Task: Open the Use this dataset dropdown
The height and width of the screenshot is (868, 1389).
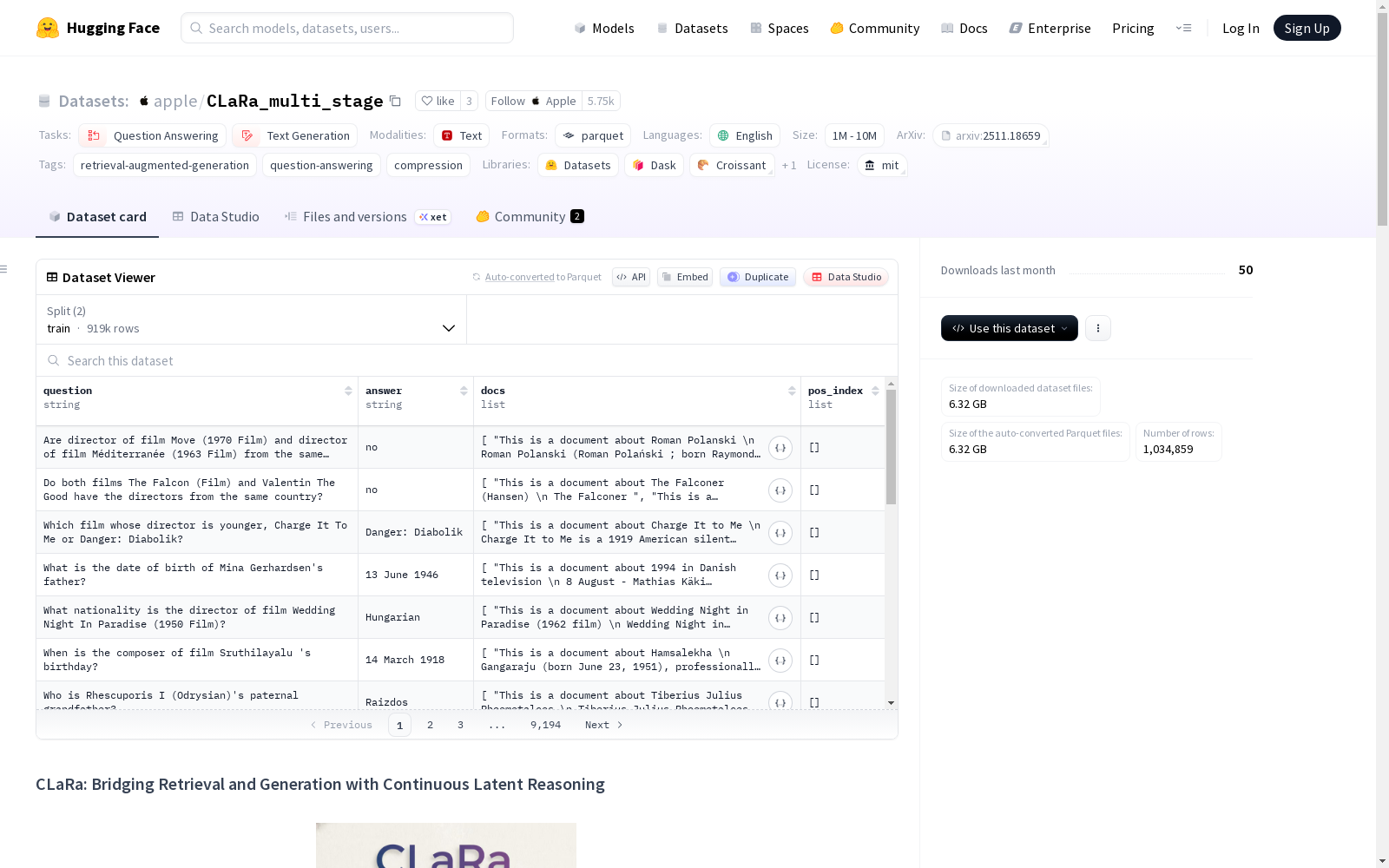Action: [x=1010, y=328]
